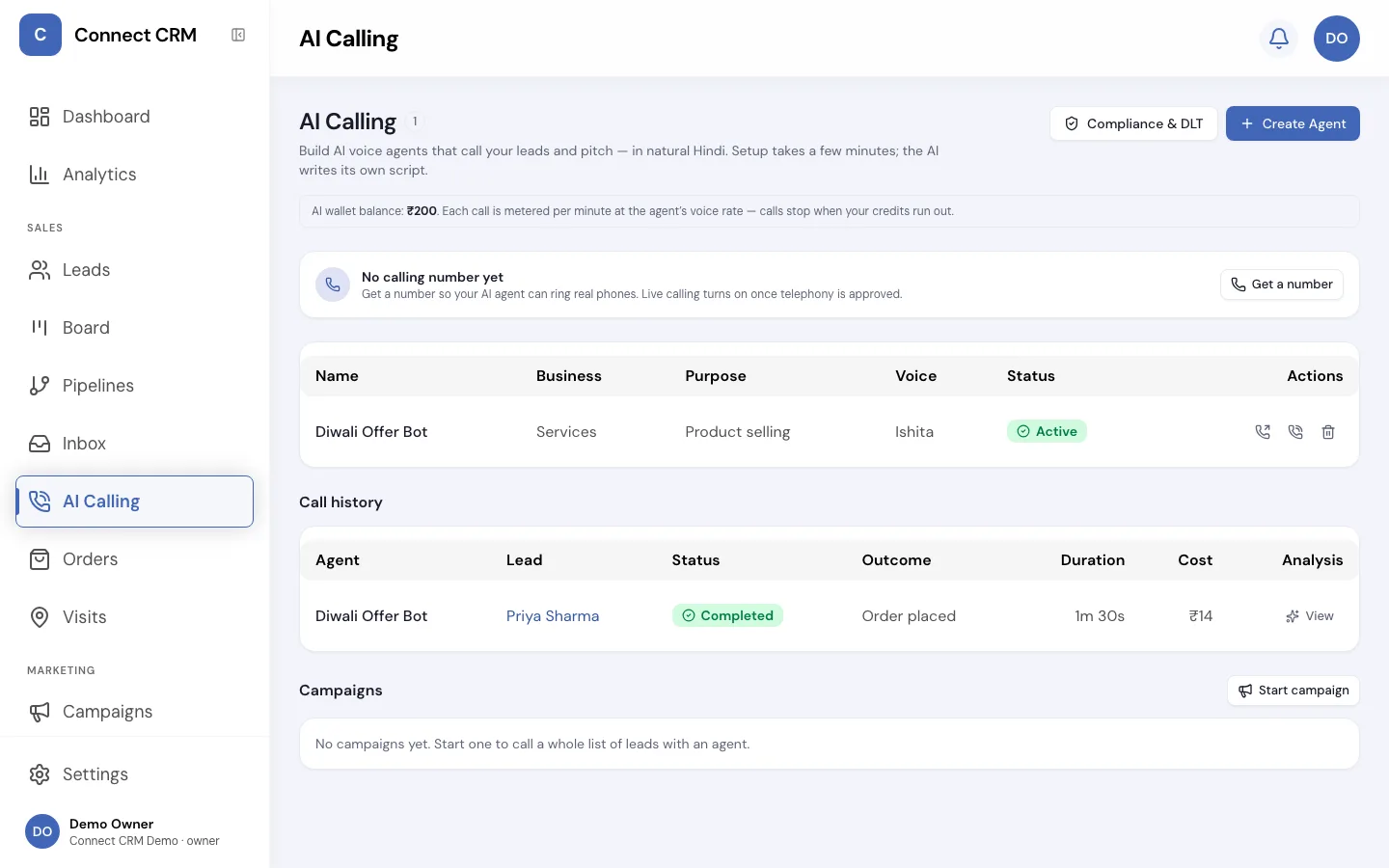Click the Get a number button
Screen dimensions: 1389x868
click(1282, 285)
